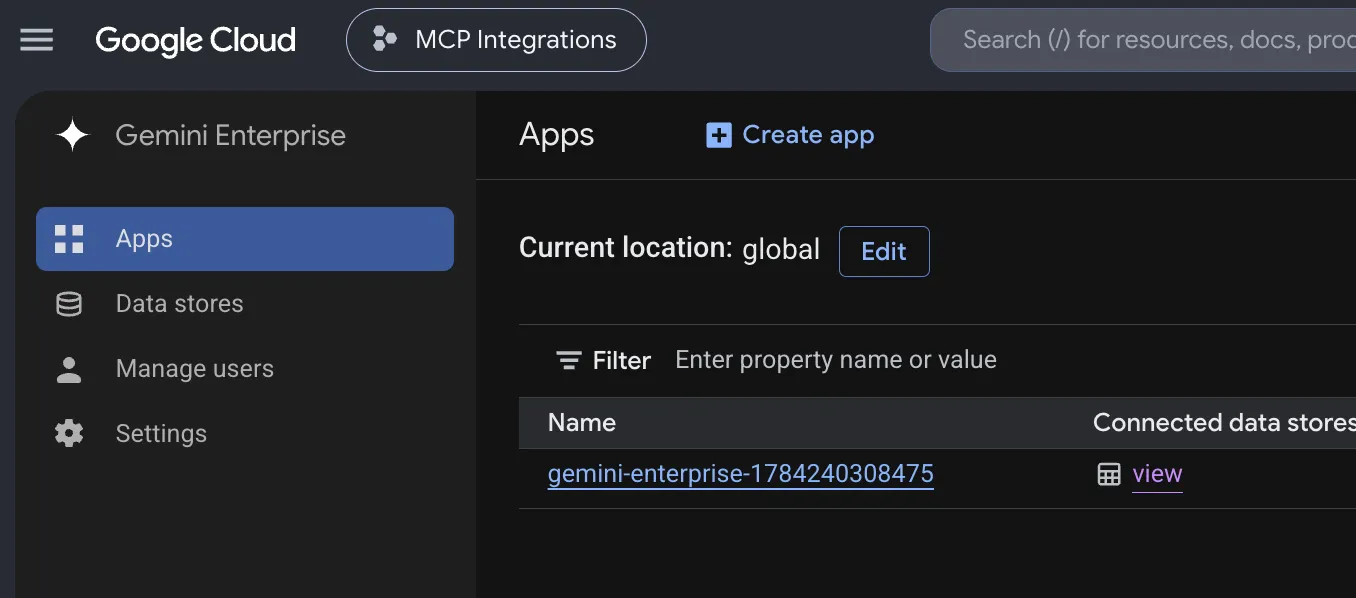Image resolution: width=1356 pixels, height=598 pixels.
Task: Focus the resources search box
Action: pos(1143,40)
